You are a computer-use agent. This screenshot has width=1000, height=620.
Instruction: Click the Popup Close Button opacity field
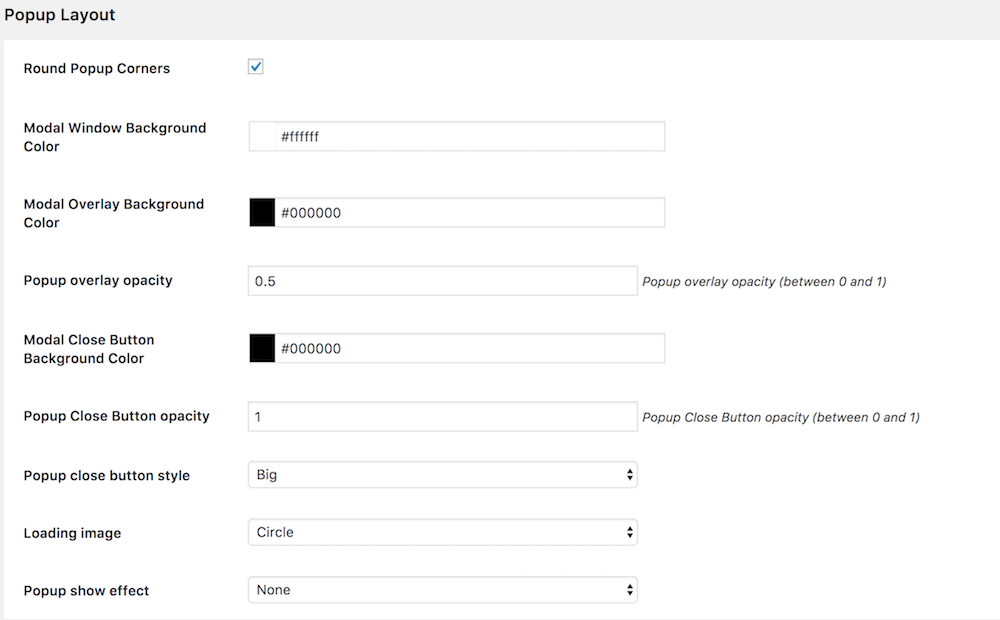pyautogui.click(x=443, y=417)
